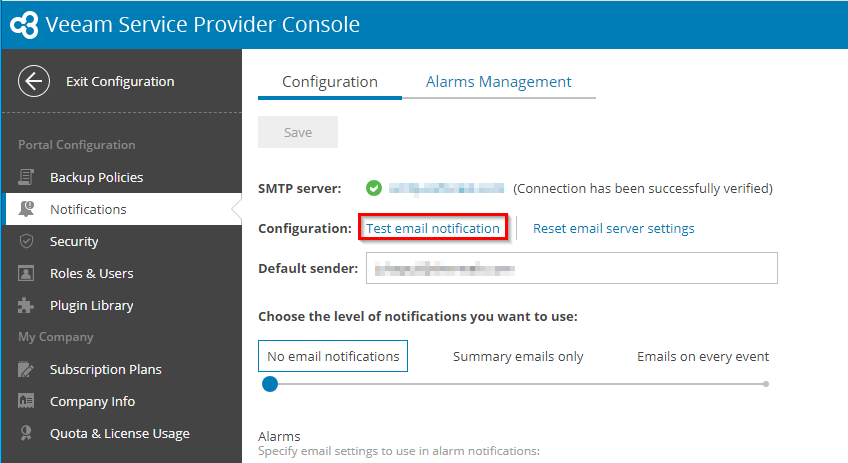Click the Save button
Viewport: 848px width, 463px height.
tap(298, 132)
